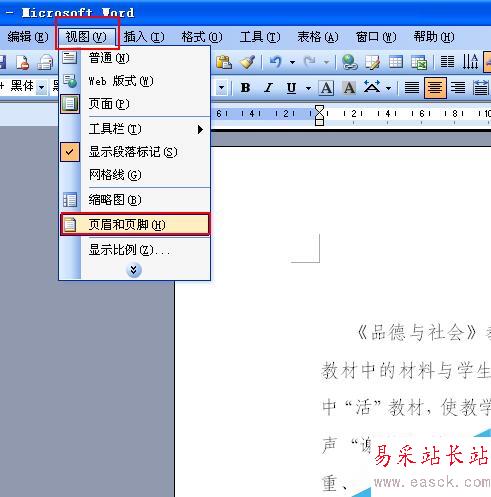Click the 页眉和页脚 page icon in menu
Viewport: 491px width, 497px height.
pos(70,225)
